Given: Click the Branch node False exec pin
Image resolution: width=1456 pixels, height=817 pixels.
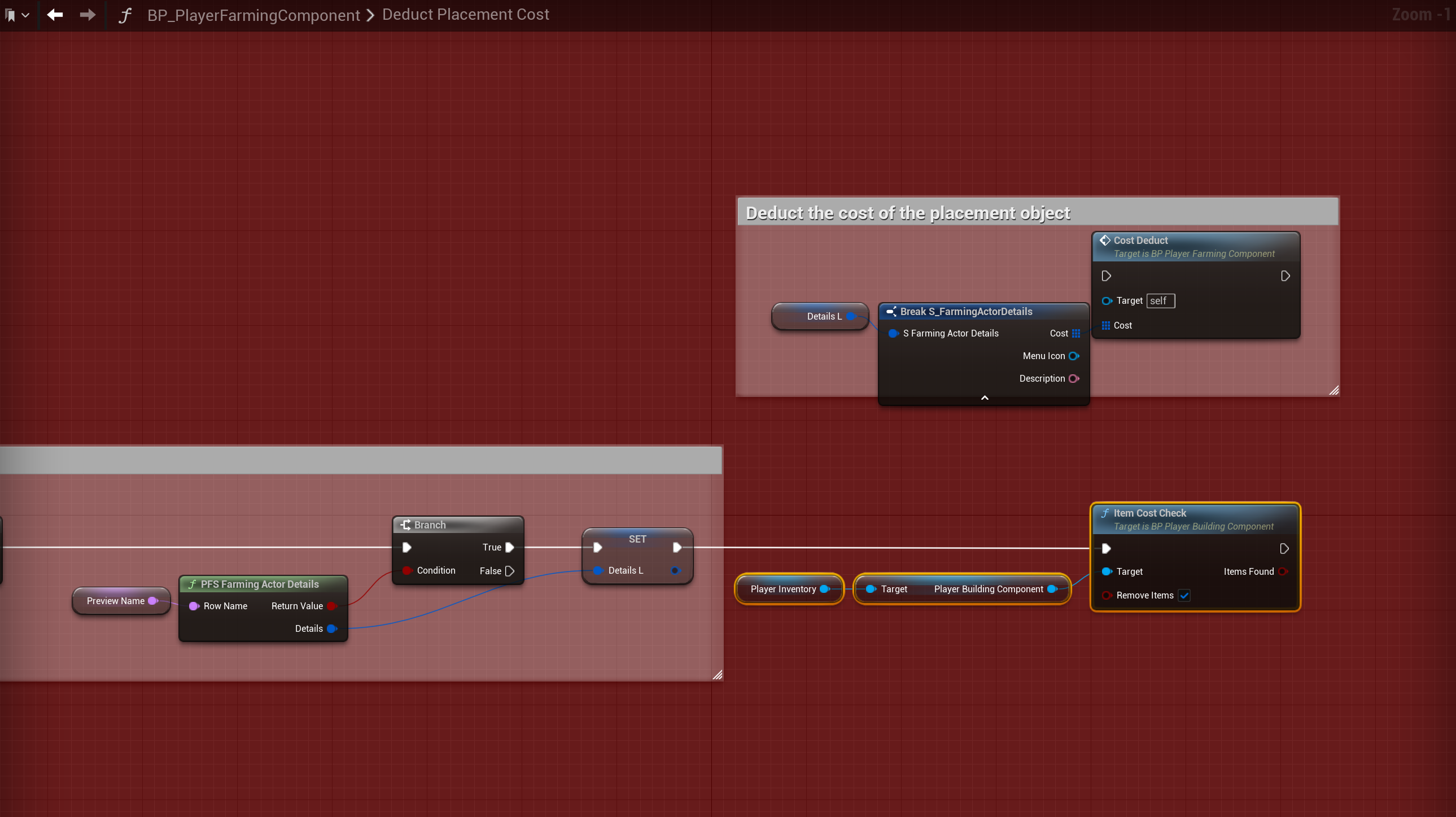Looking at the screenshot, I should coord(509,571).
